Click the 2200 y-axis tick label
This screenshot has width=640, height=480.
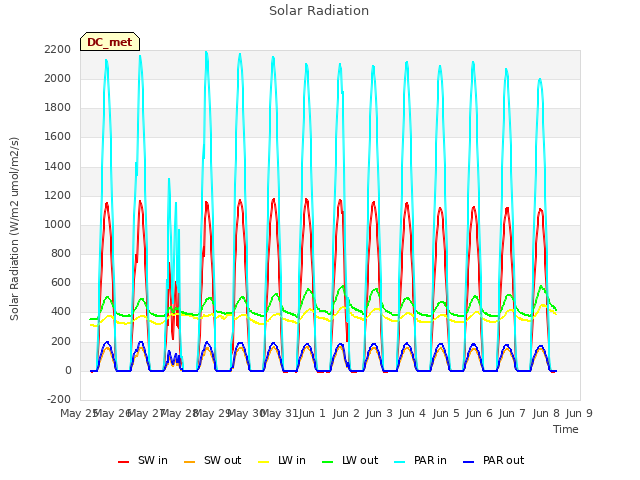tap(58, 49)
